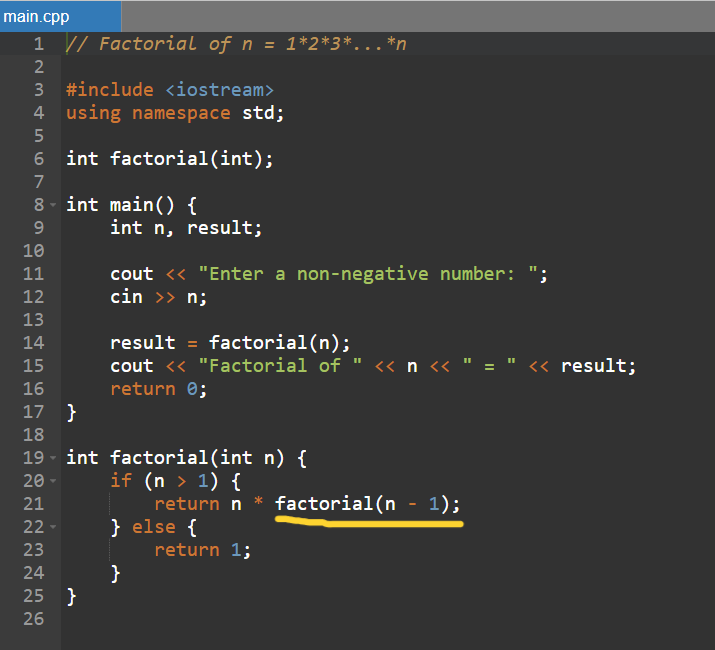The height and width of the screenshot is (650, 715).
Task: Click 'cout' on line 11
Action: 132,274
